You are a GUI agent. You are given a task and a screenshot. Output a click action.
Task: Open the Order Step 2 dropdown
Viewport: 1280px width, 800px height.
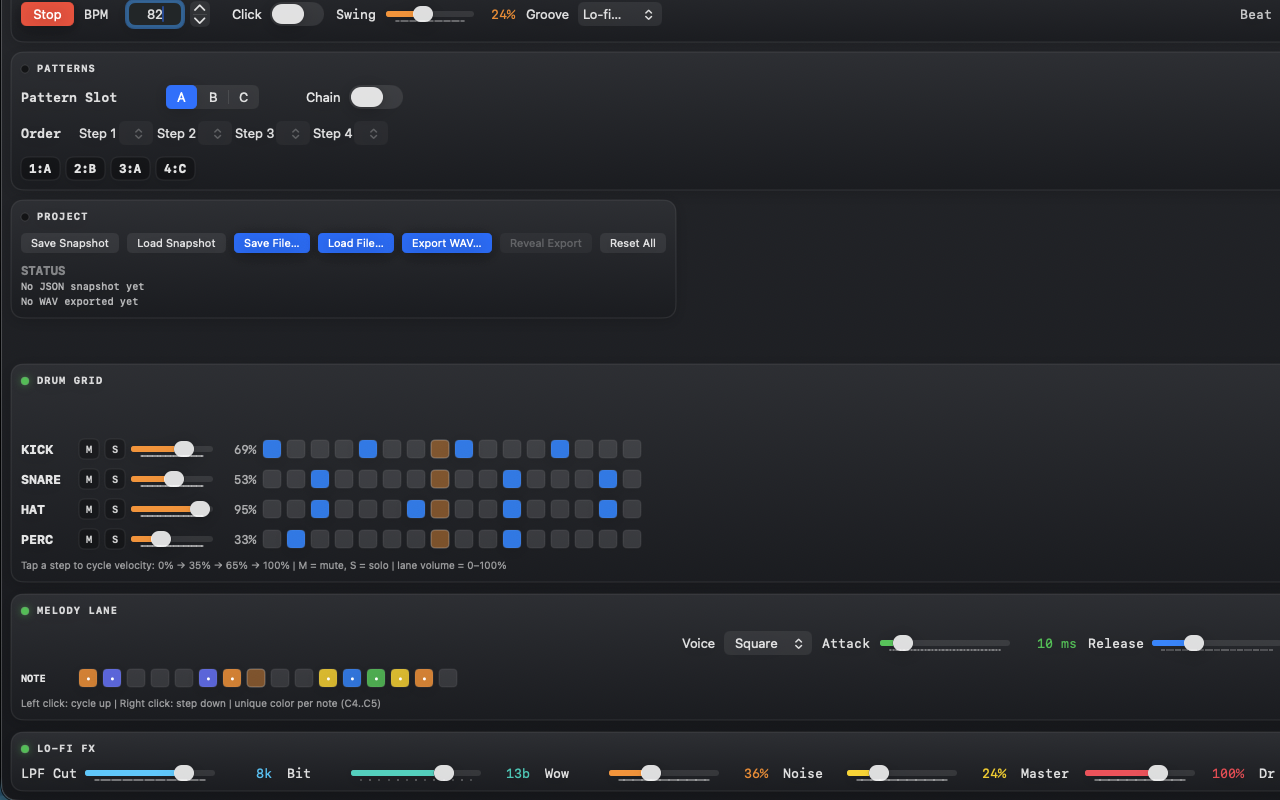tap(214, 133)
